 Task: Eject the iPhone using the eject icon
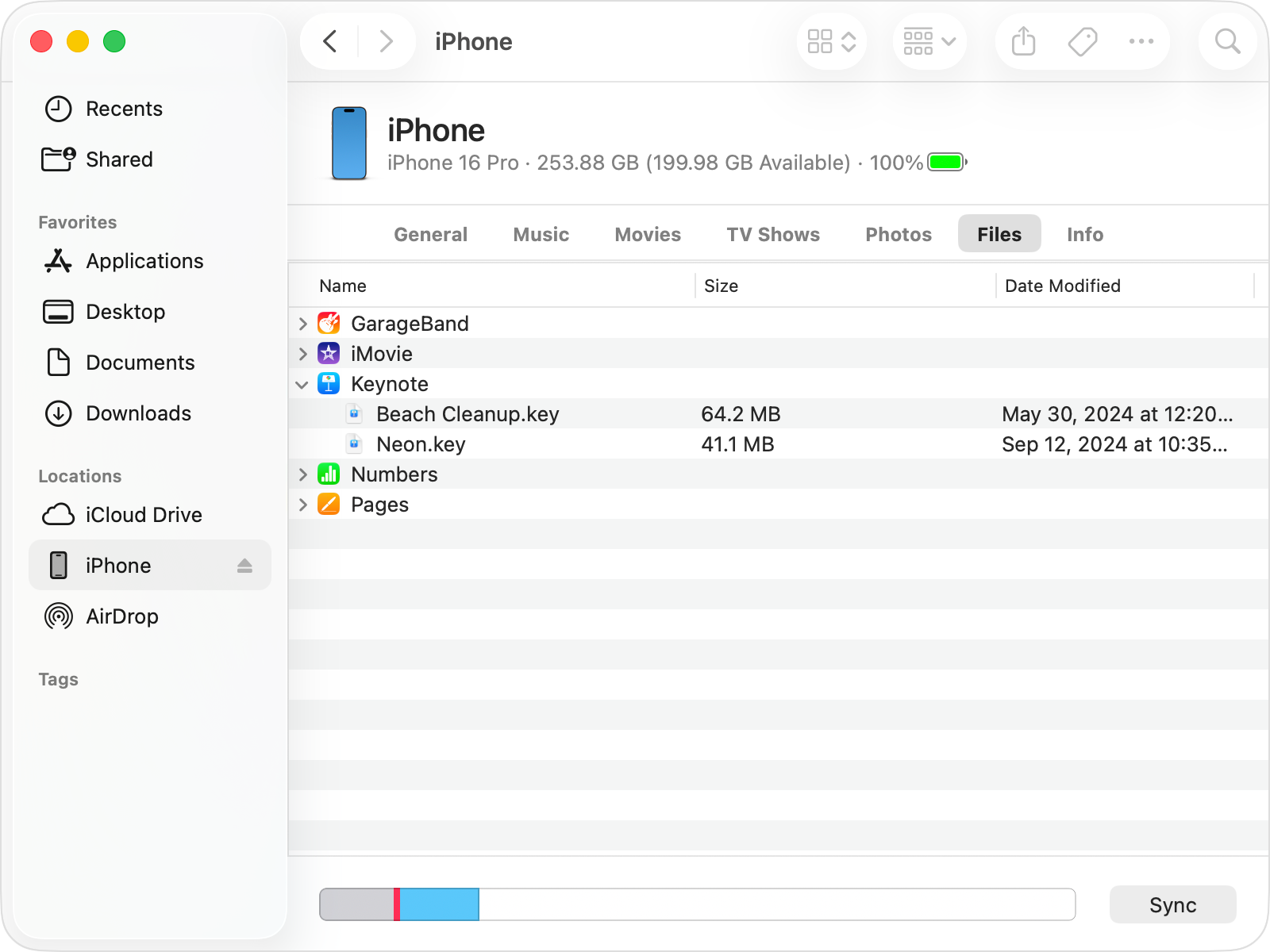[x=244, y=565]
